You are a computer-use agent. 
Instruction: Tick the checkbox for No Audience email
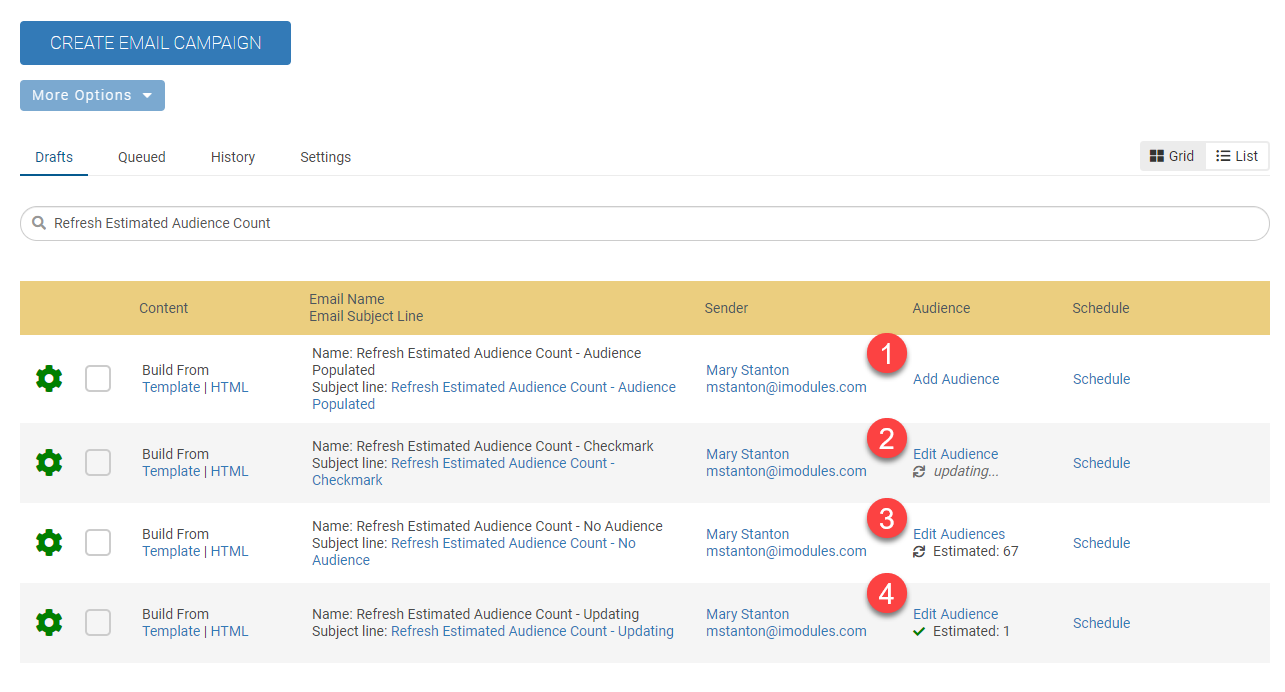click(x=98, y=542)
